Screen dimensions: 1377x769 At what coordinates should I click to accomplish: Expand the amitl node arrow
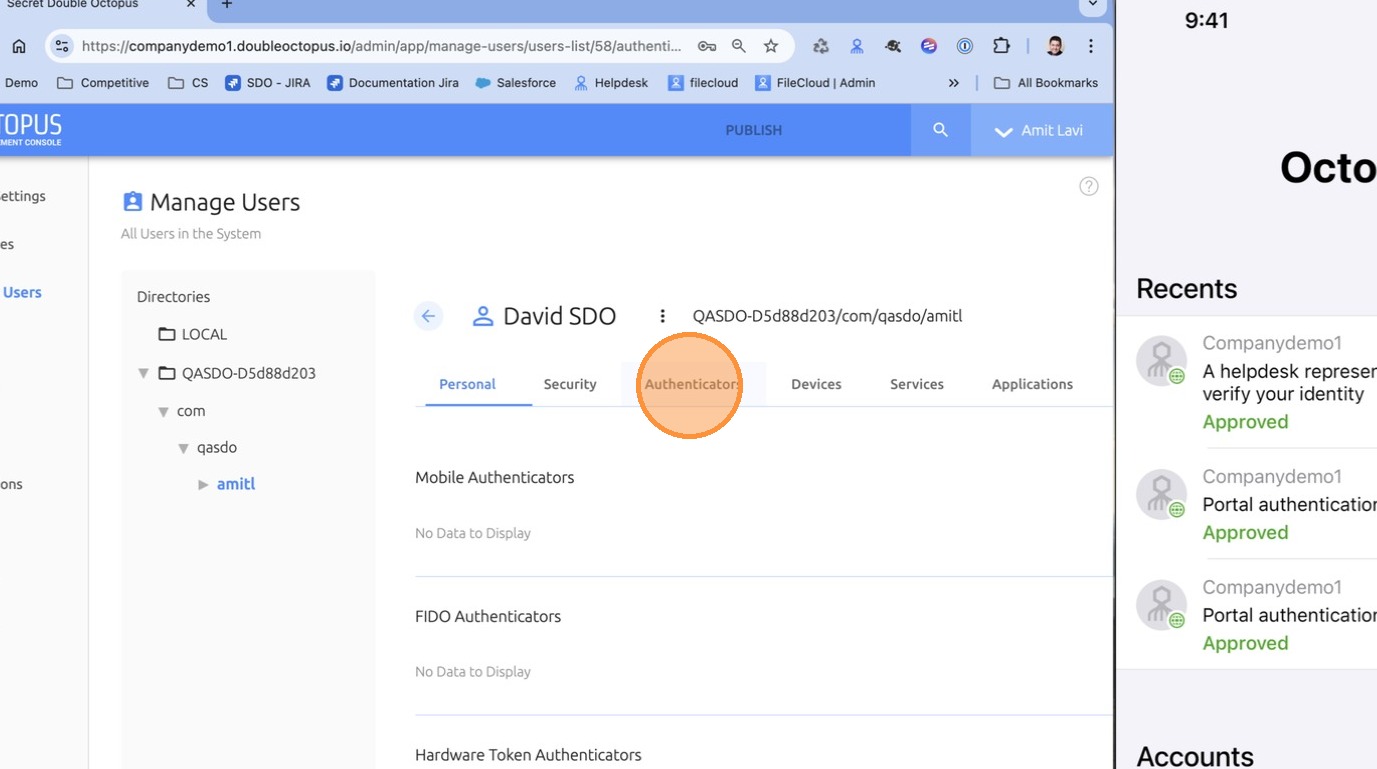pyautogui.click(x=203, y=484)
